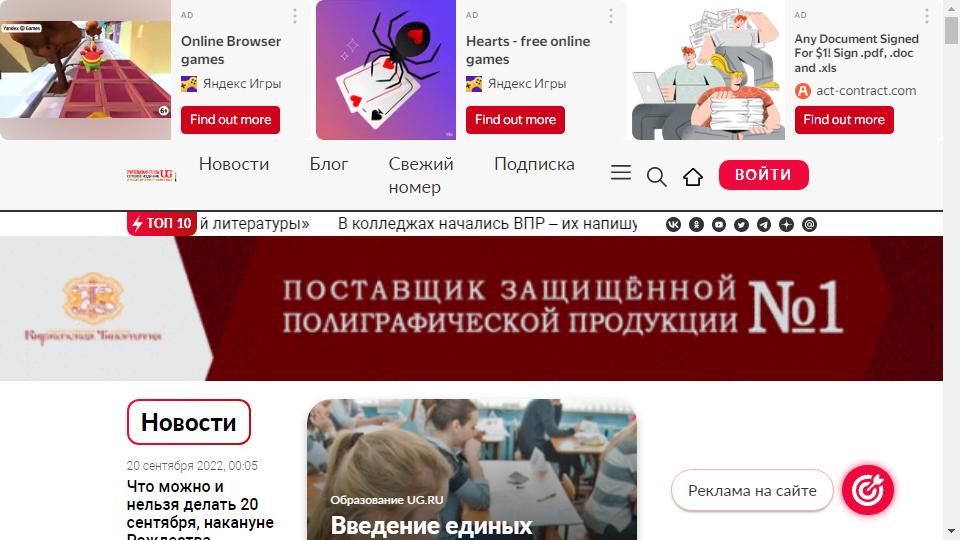Open the Реклама на сайте link
The image size is (960, 540).
point(752,490)
